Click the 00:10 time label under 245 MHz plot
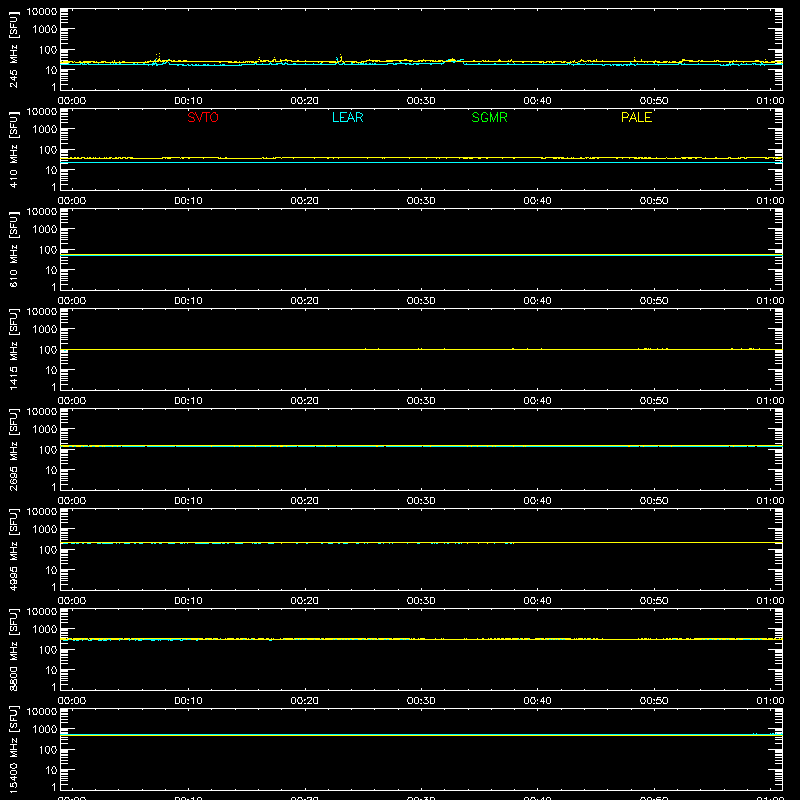This screenshot has width=800, height=800. click(188, 101)
